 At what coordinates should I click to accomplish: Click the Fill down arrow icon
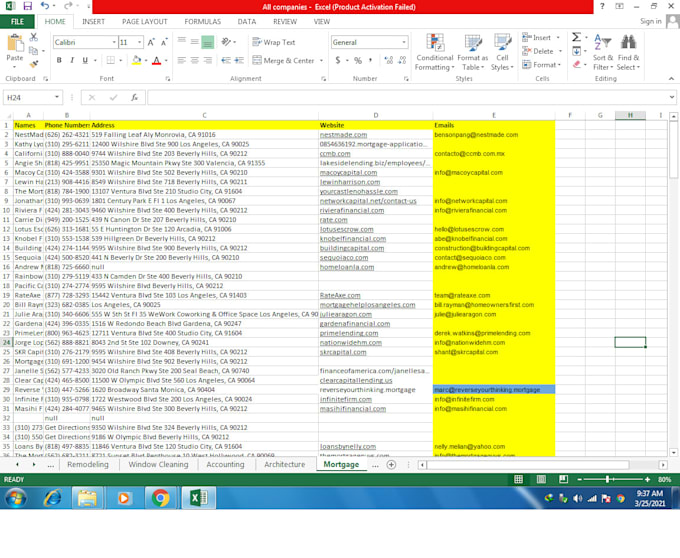point(576,51)
